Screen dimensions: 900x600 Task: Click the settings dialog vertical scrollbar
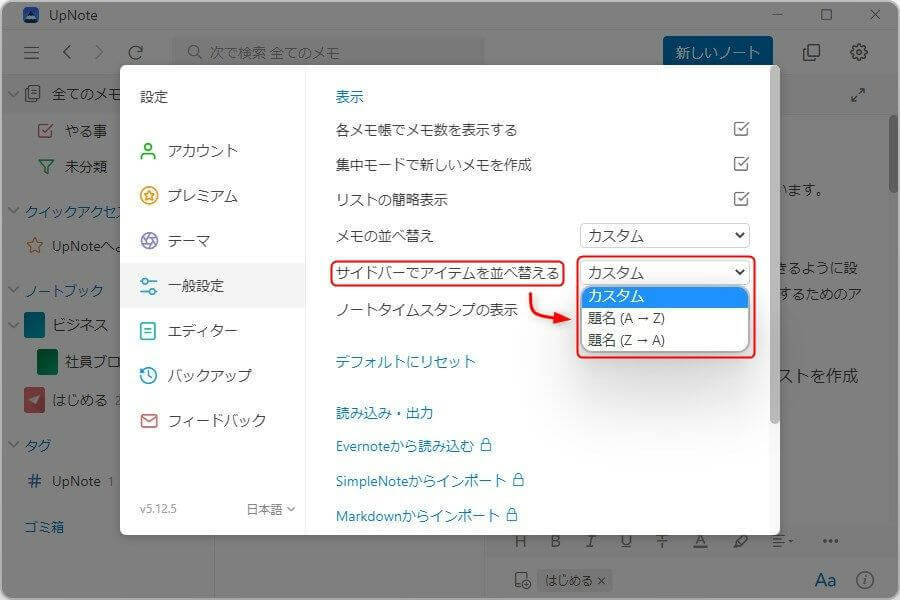pos(774,247)
